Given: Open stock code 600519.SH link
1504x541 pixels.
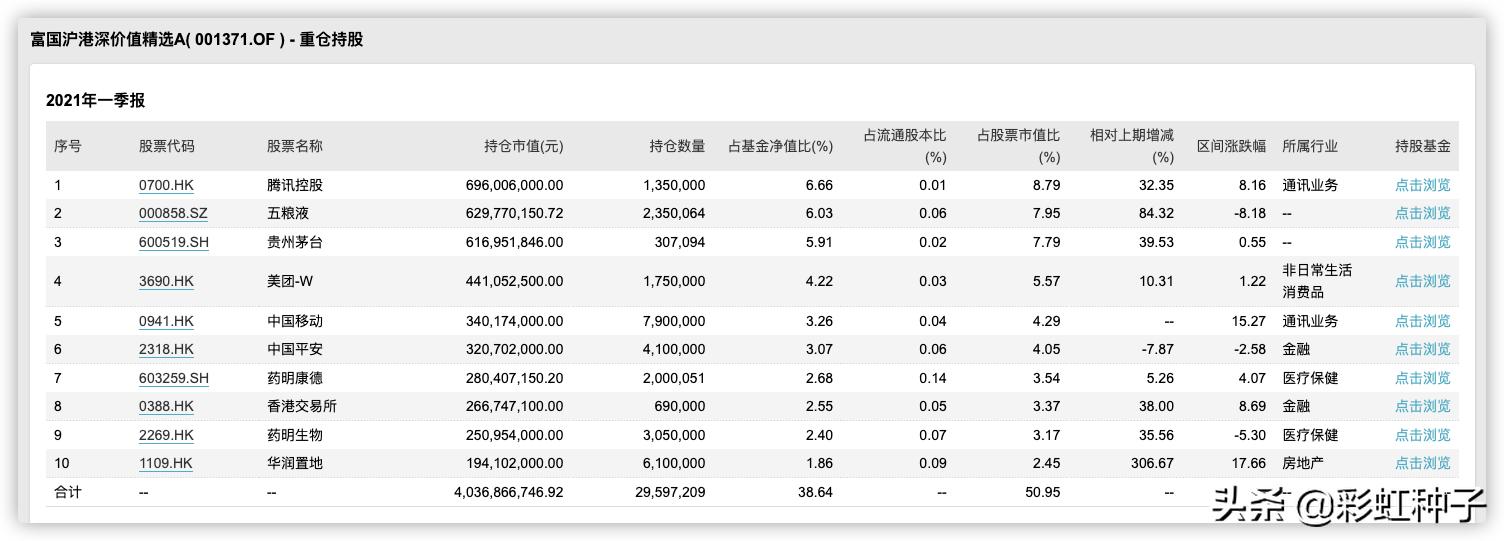Looking at the screenshot, I should pyautogui.click(x=174, y=242).
